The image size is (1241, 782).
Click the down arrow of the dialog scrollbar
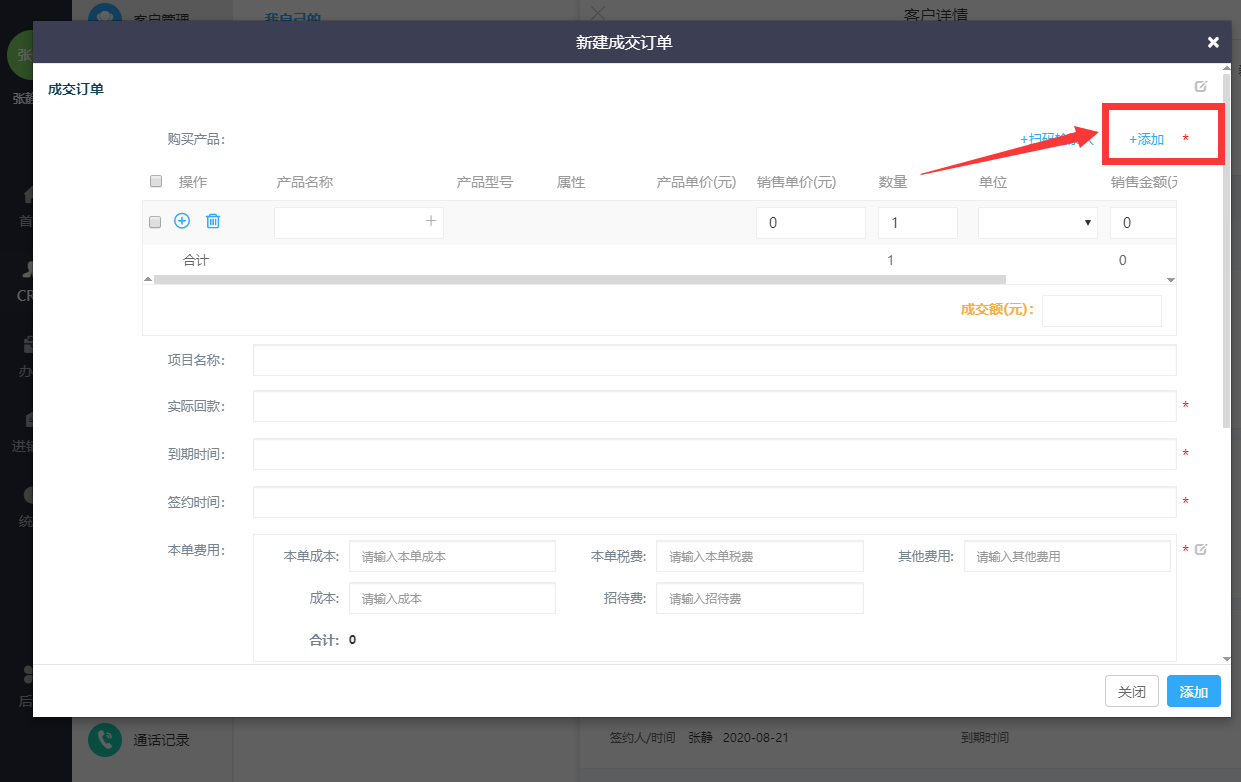(x=1227, y=659)
